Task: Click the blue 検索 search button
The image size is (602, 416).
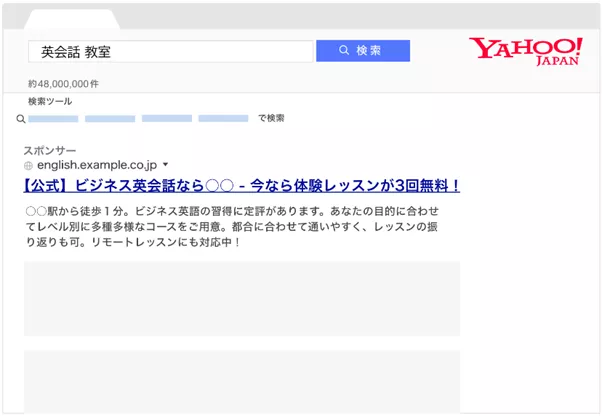Action: tap(363, 51)
